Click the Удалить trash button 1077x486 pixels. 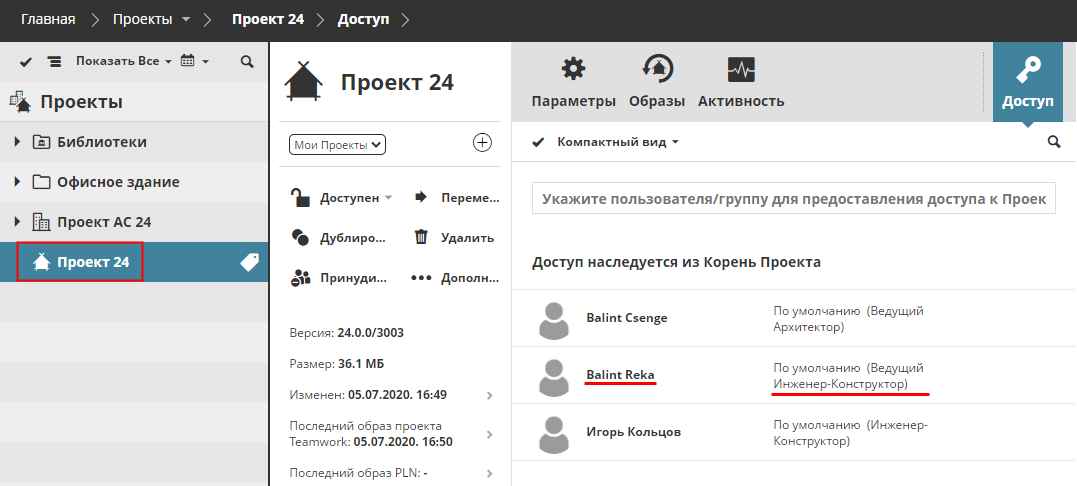click(x=454, y=238)
